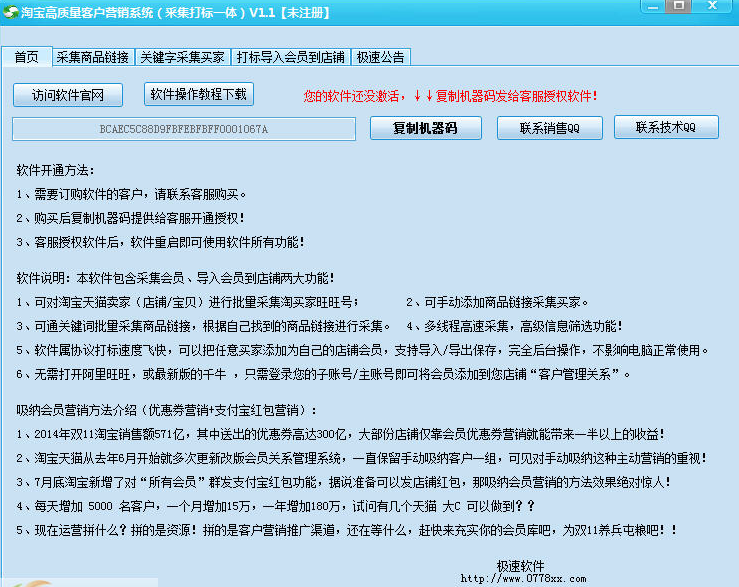Go to the 极速公告 tab
The height and width of the screenshot is (587, 739).
(381, 57)
